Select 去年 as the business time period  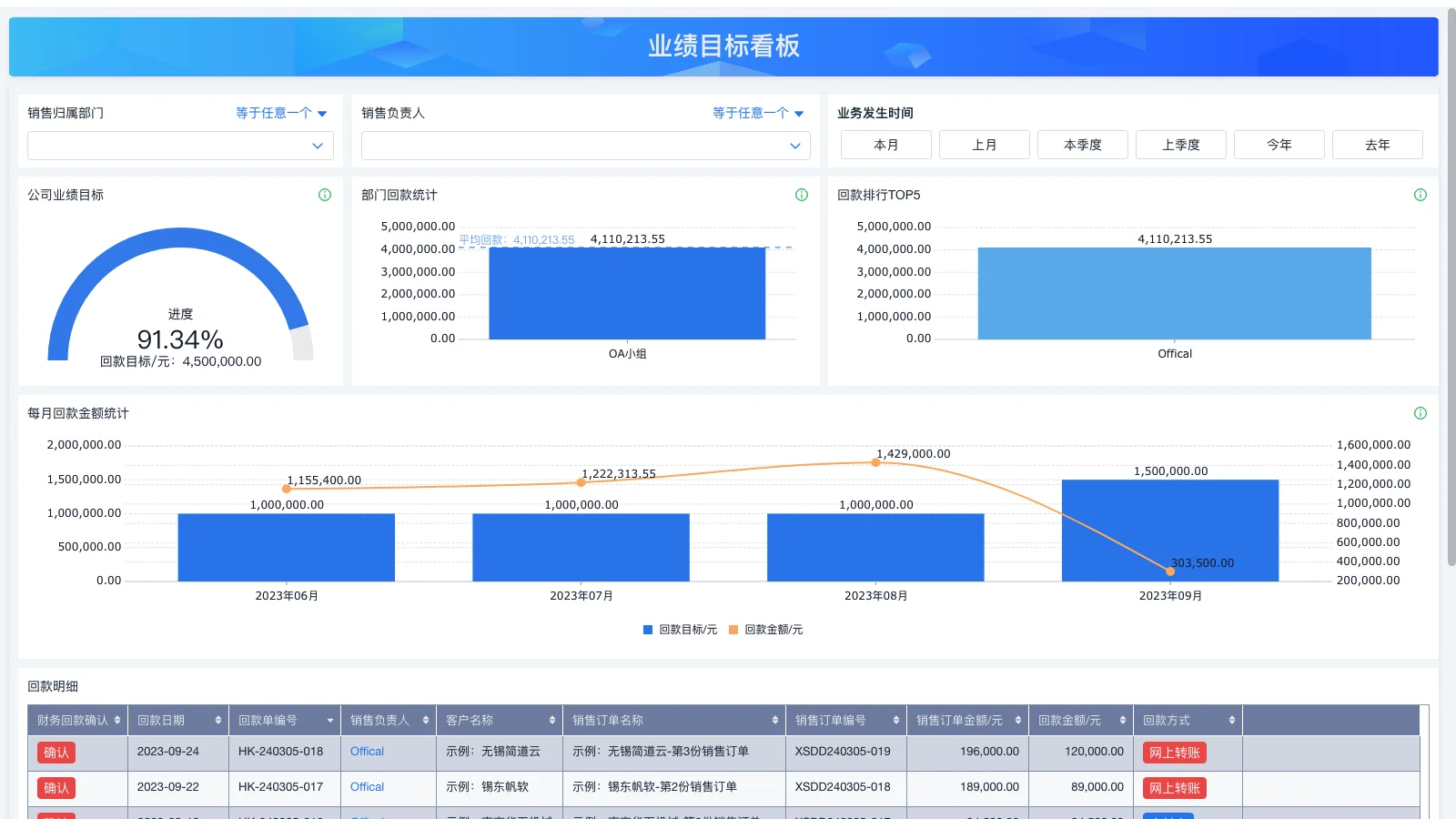pyautogui.click(x=1377, y=144)
